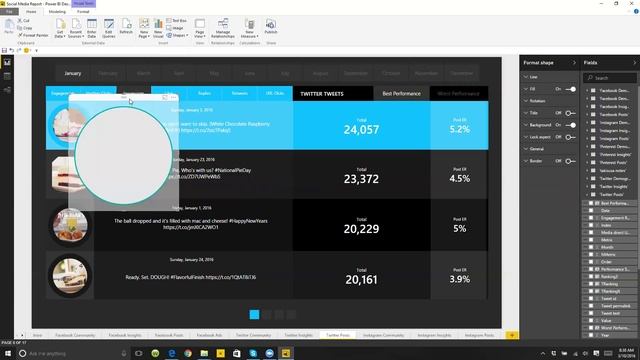Expand the Instagram Posts table

(x=587, y=138)
